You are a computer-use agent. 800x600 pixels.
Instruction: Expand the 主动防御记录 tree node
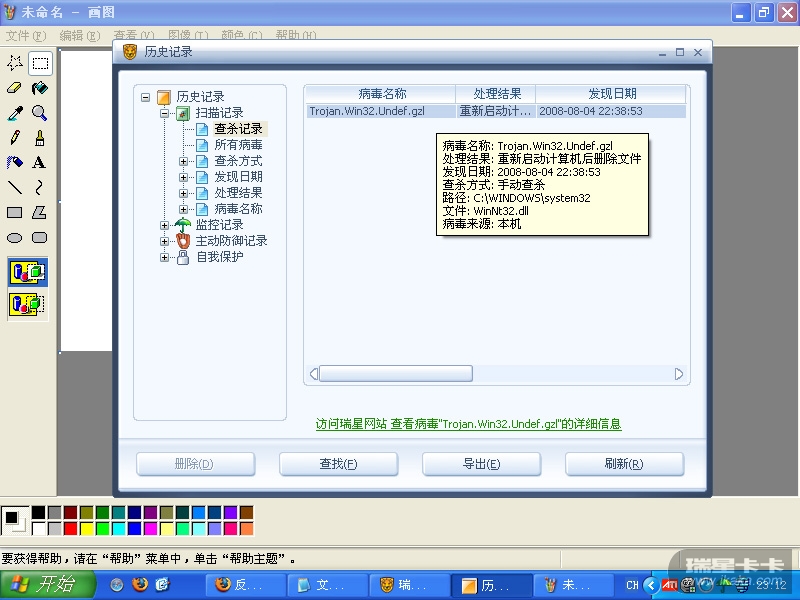pos(164,241)
